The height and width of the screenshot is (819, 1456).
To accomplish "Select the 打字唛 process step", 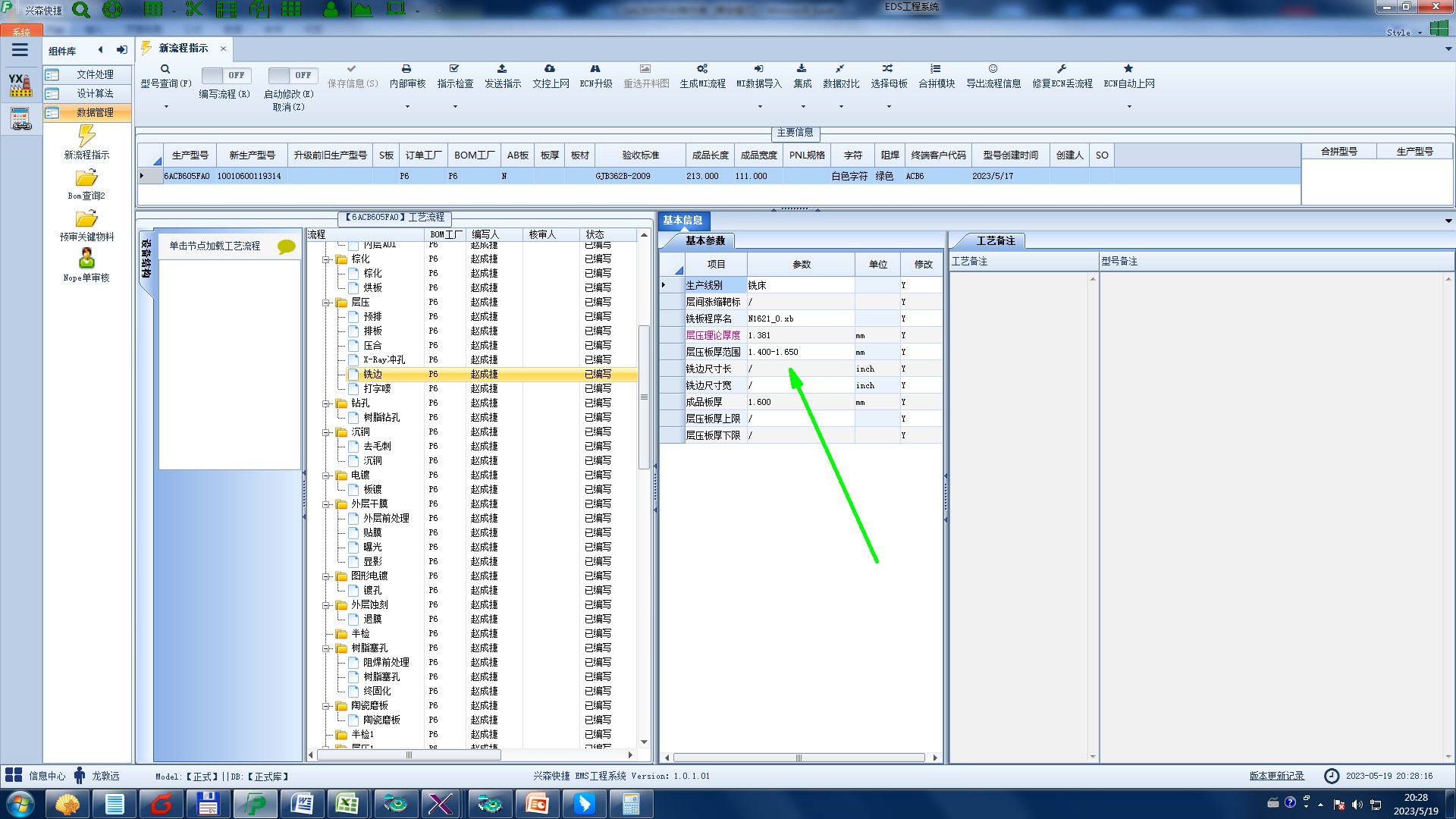I will click(376, 388).
